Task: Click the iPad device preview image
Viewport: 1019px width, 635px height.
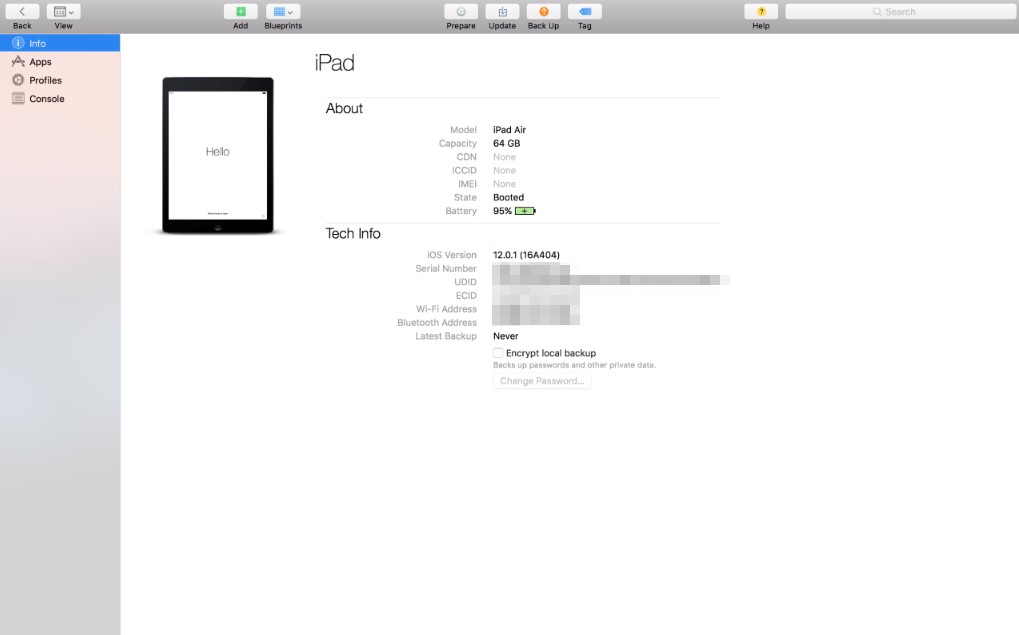Action: [x=218, y=155]
